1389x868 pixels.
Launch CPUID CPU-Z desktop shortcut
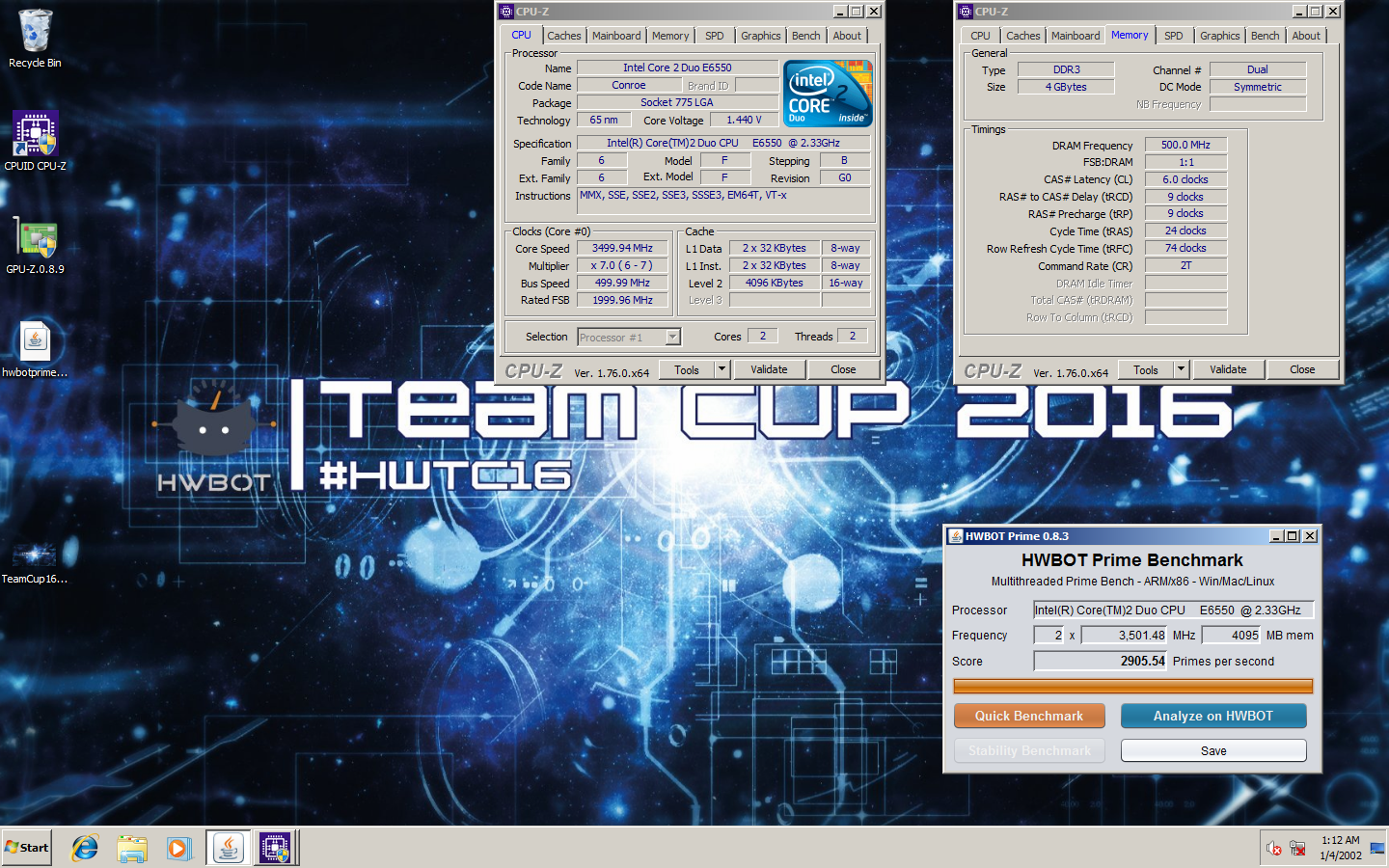[35, 141]
